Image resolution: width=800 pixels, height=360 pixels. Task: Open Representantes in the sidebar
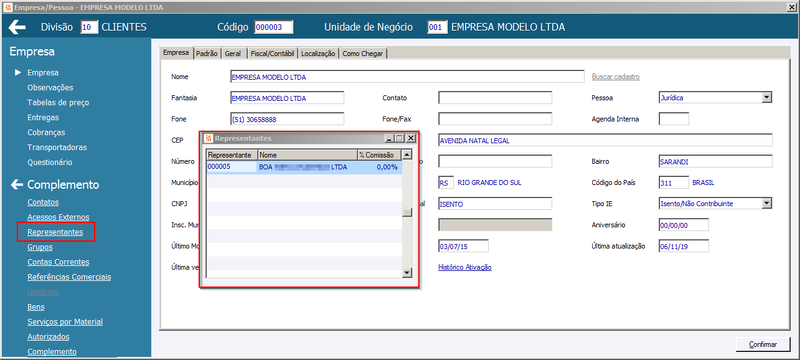55,232
